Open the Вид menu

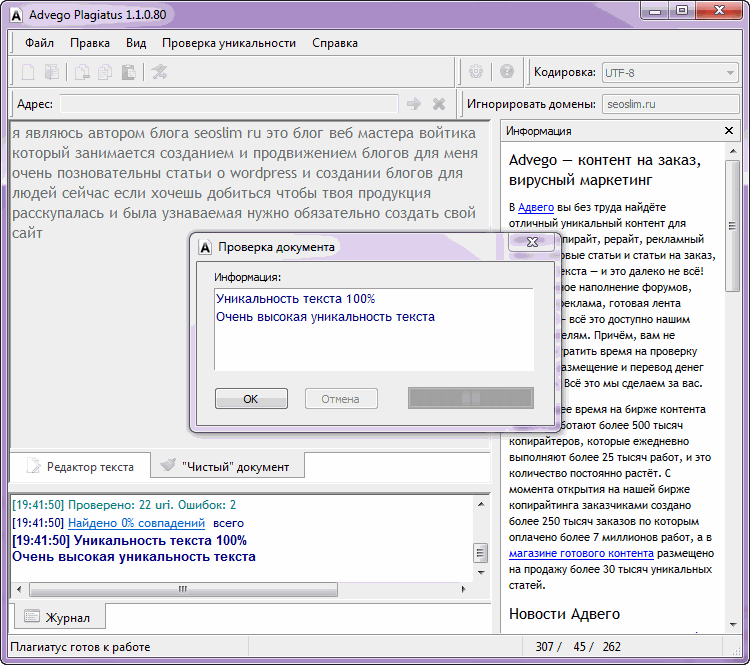[x=136, y=43]
